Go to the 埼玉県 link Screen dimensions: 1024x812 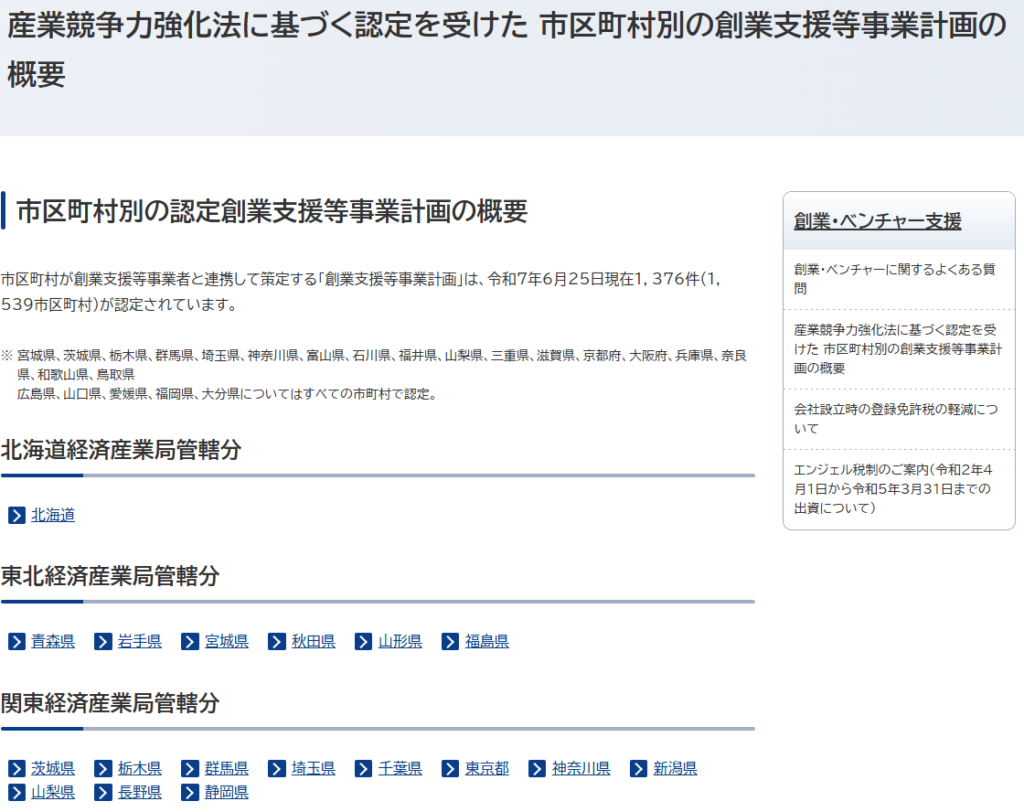click(x=313, y=769)
